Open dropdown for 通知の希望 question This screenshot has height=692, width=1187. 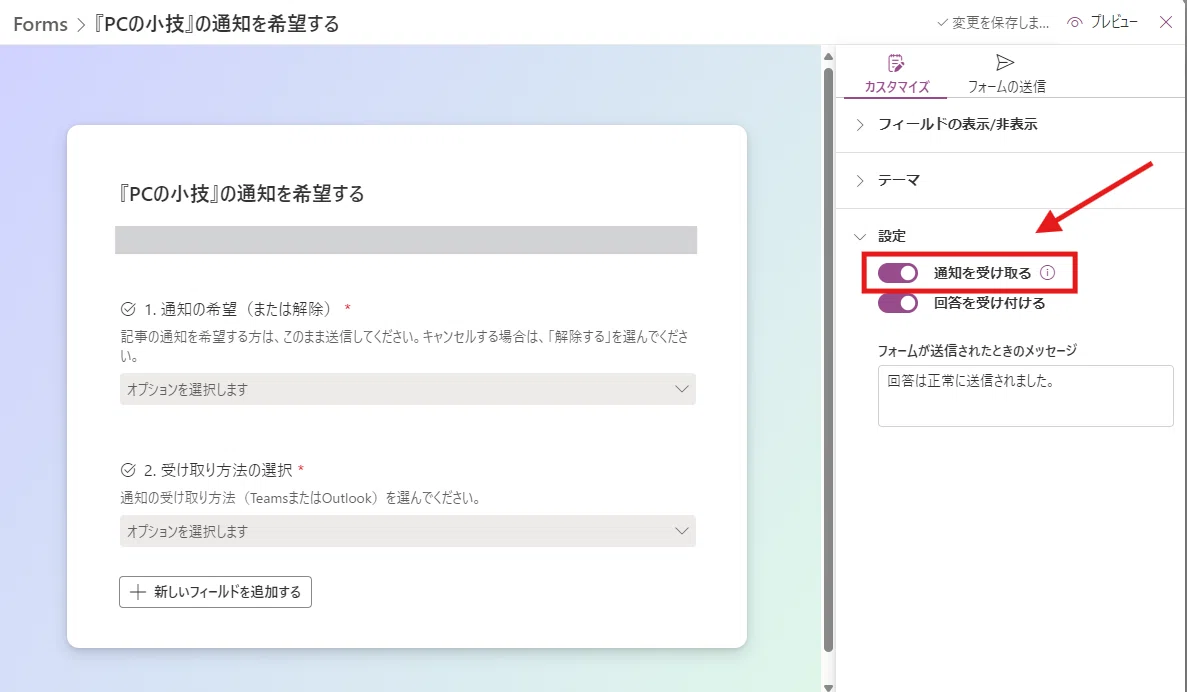[407, 389]
